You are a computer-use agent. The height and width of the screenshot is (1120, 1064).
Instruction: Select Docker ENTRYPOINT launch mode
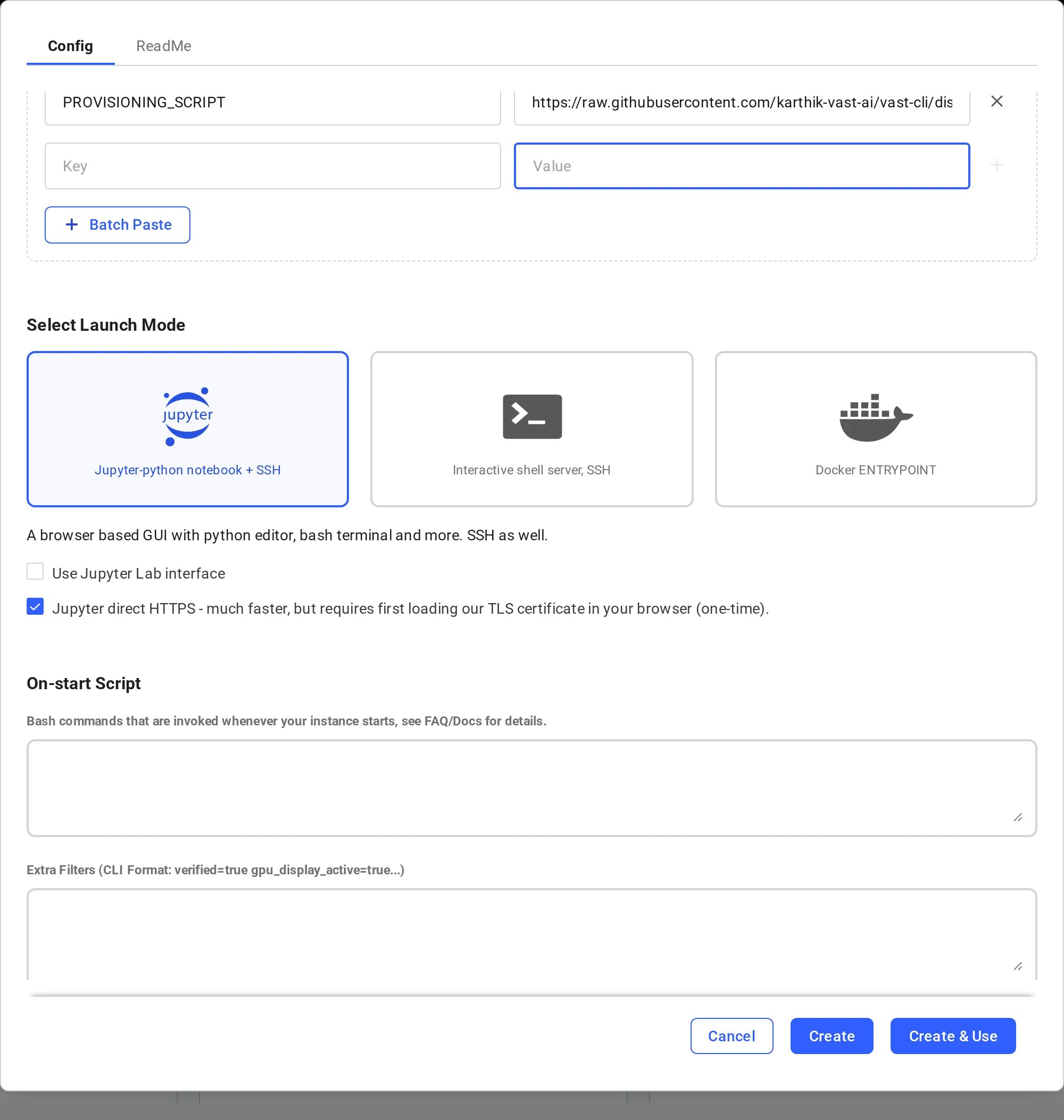click(x=876, y=429)
